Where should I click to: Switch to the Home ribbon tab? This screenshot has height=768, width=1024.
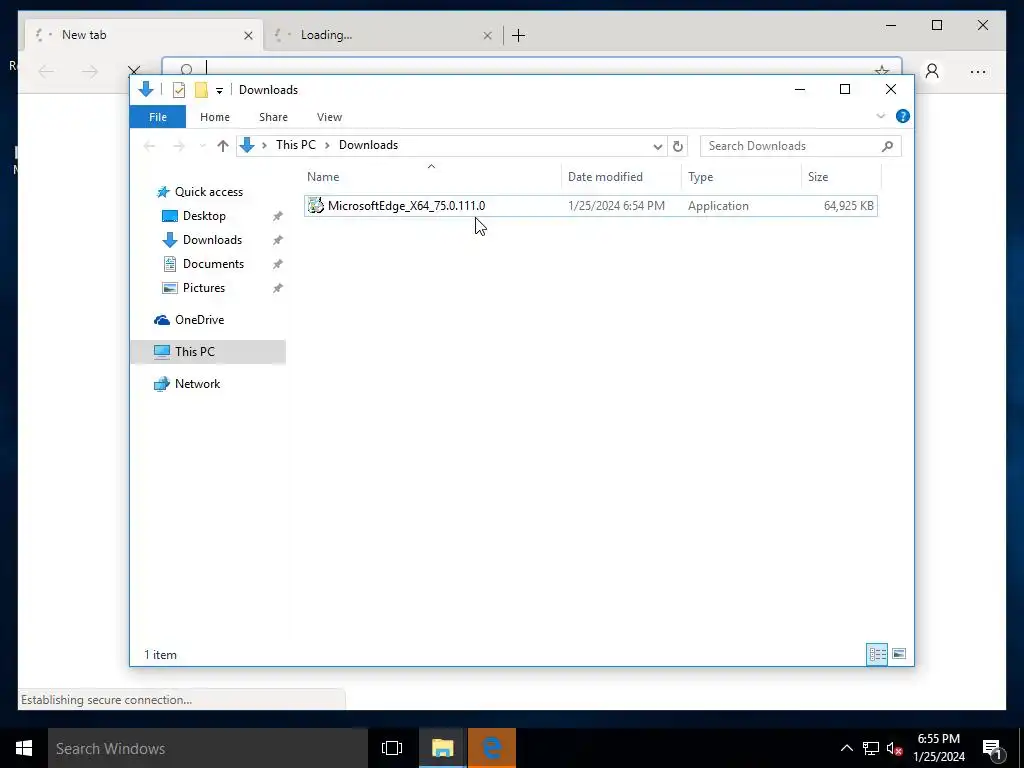click(x=215, y=117)
